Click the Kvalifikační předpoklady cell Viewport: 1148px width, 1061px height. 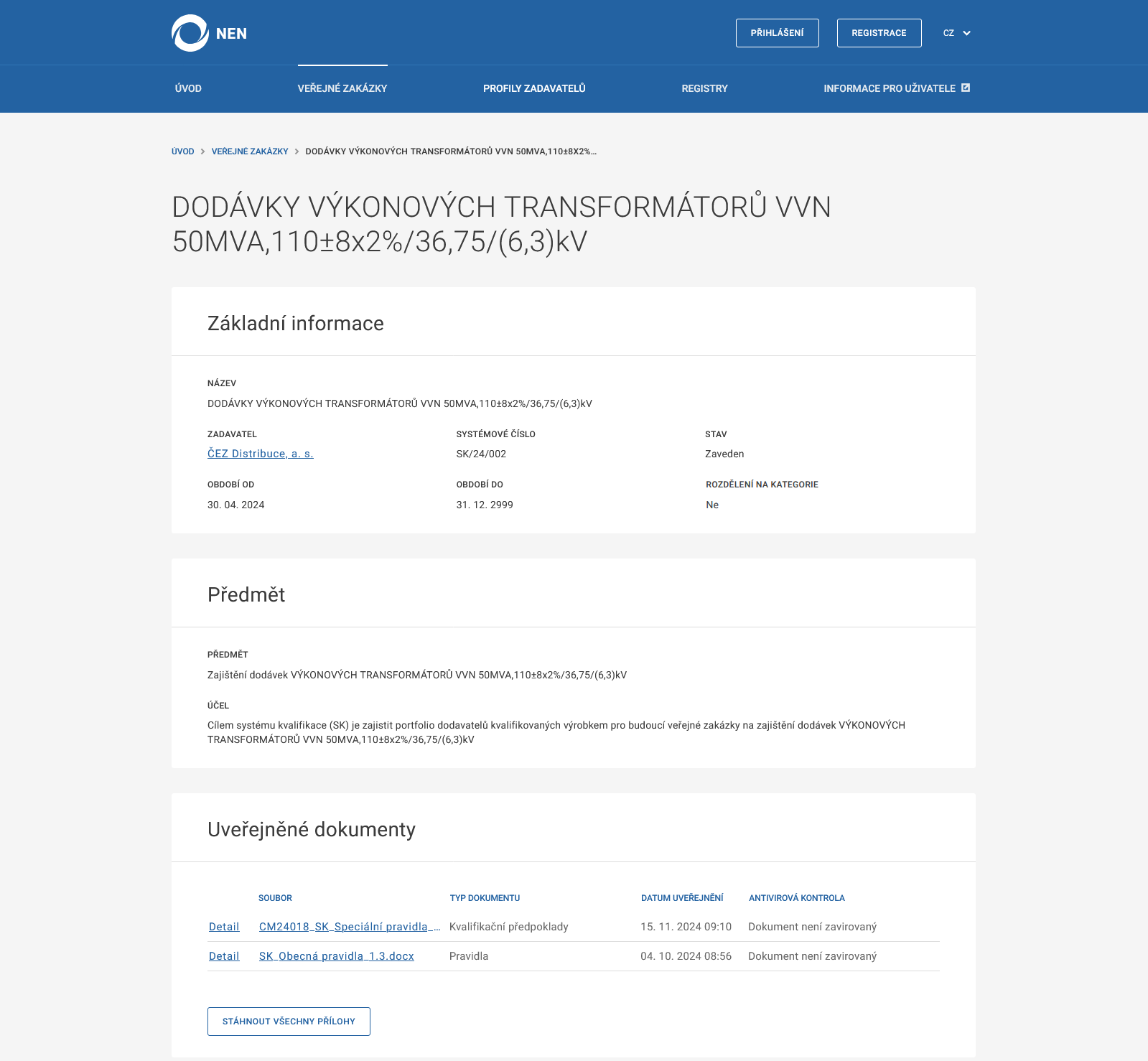[x=509, y=927]
